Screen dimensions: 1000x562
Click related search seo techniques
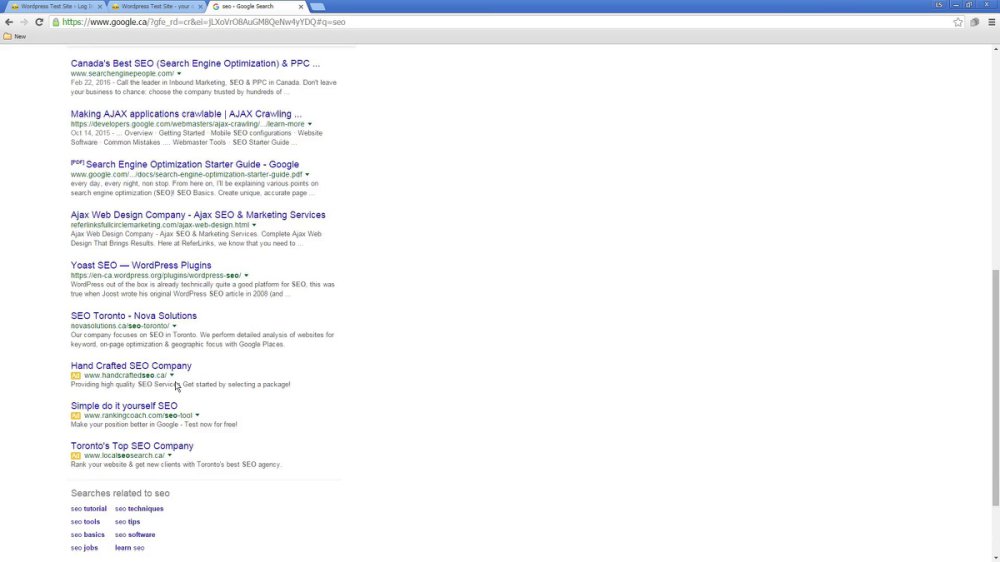coord(139,508)
